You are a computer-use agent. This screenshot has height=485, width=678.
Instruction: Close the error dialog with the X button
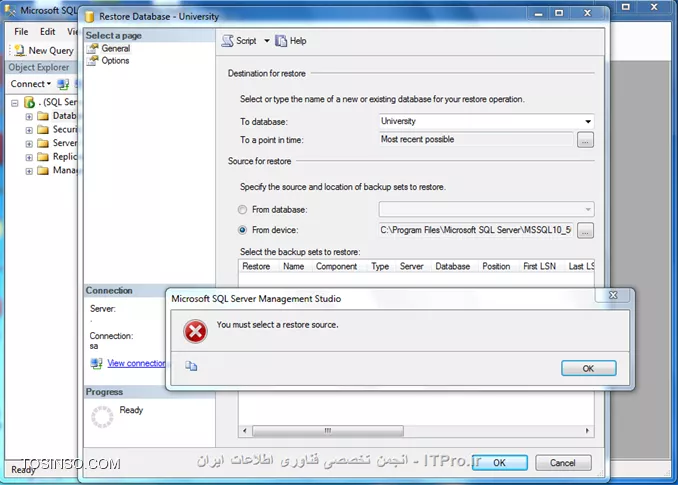click(613, 295)
